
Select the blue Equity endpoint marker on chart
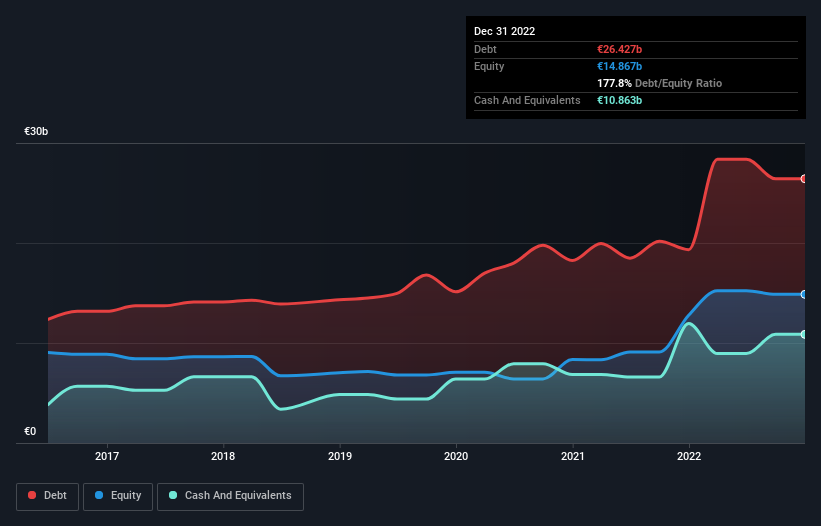[804, 295]
